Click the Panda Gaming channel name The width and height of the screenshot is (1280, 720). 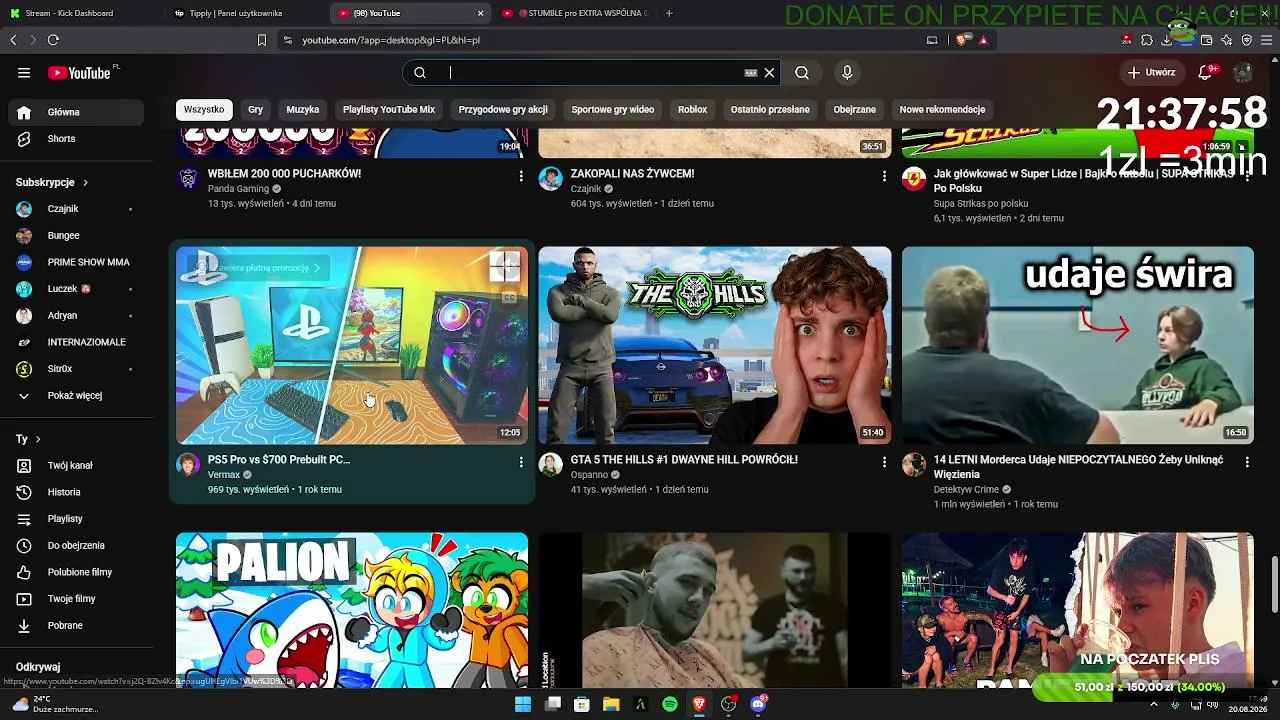pyautogui.click(x=238, y=189)
